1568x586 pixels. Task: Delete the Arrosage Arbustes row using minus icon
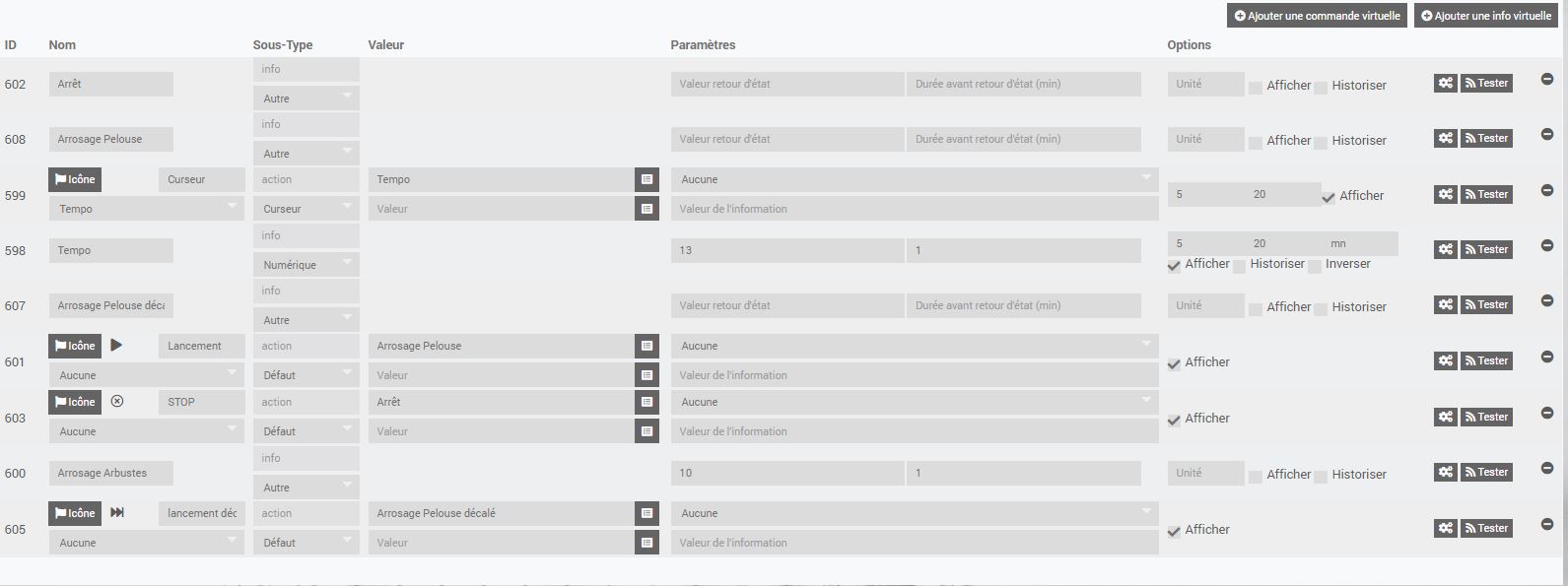click(1546, 469)
